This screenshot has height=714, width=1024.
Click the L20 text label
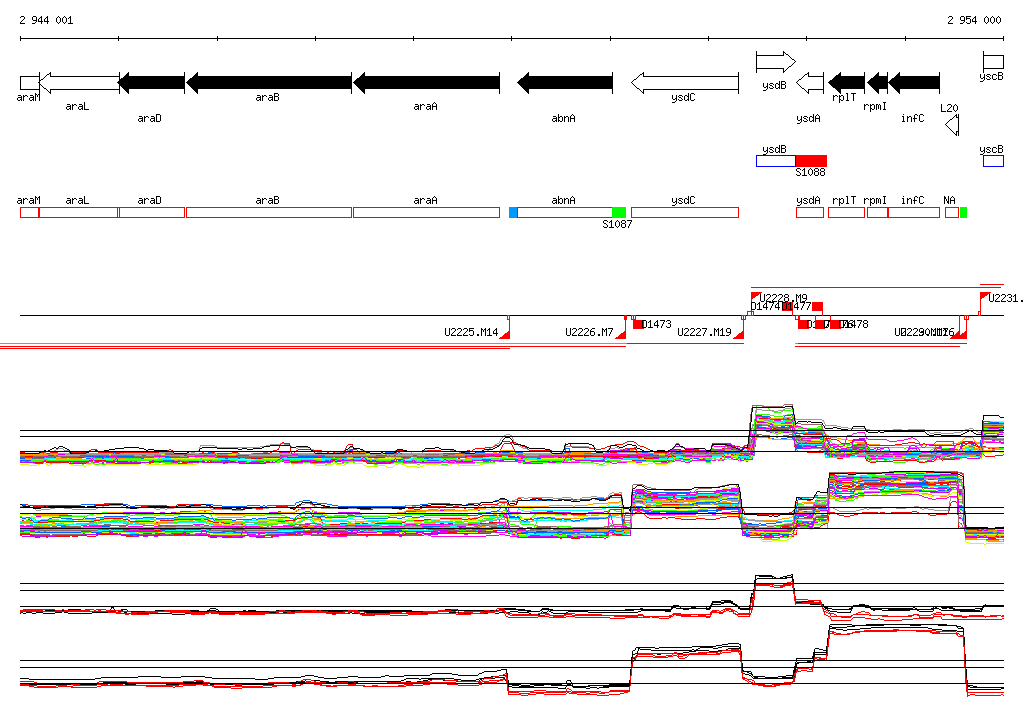pos(949,108)
